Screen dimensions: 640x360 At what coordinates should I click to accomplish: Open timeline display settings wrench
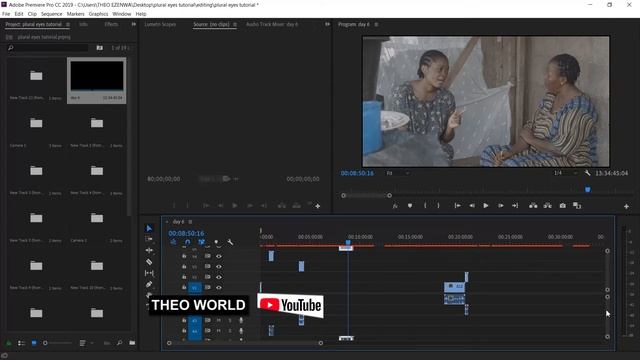point(230,242)
